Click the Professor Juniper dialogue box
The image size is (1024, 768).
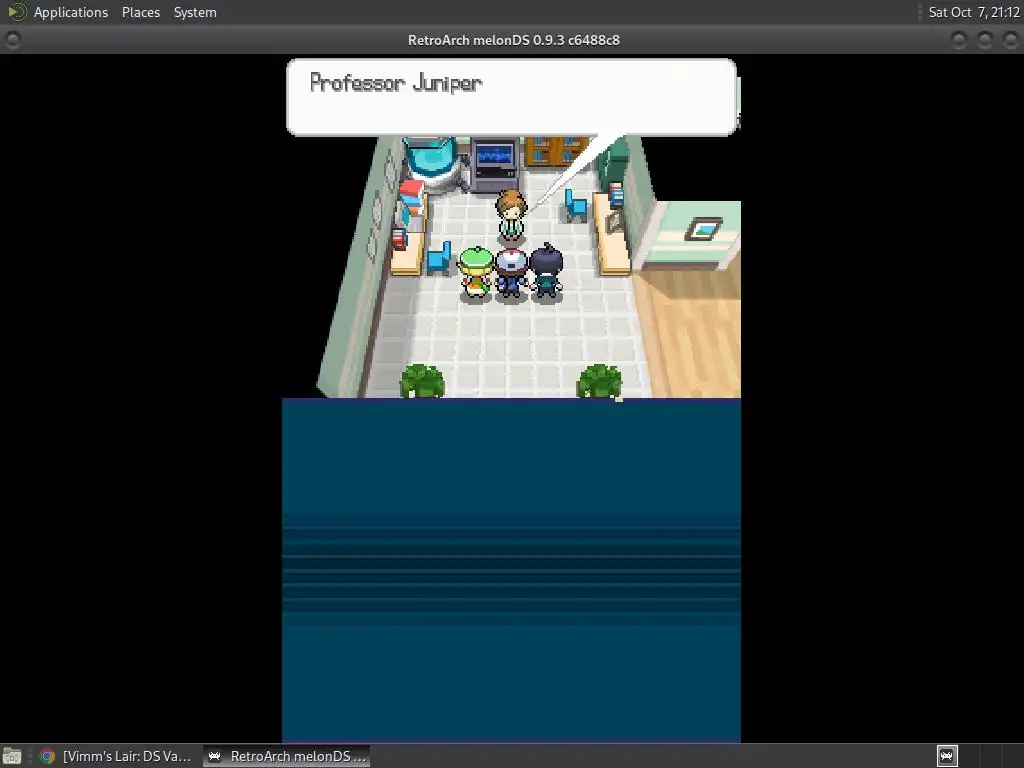[511, 97]
